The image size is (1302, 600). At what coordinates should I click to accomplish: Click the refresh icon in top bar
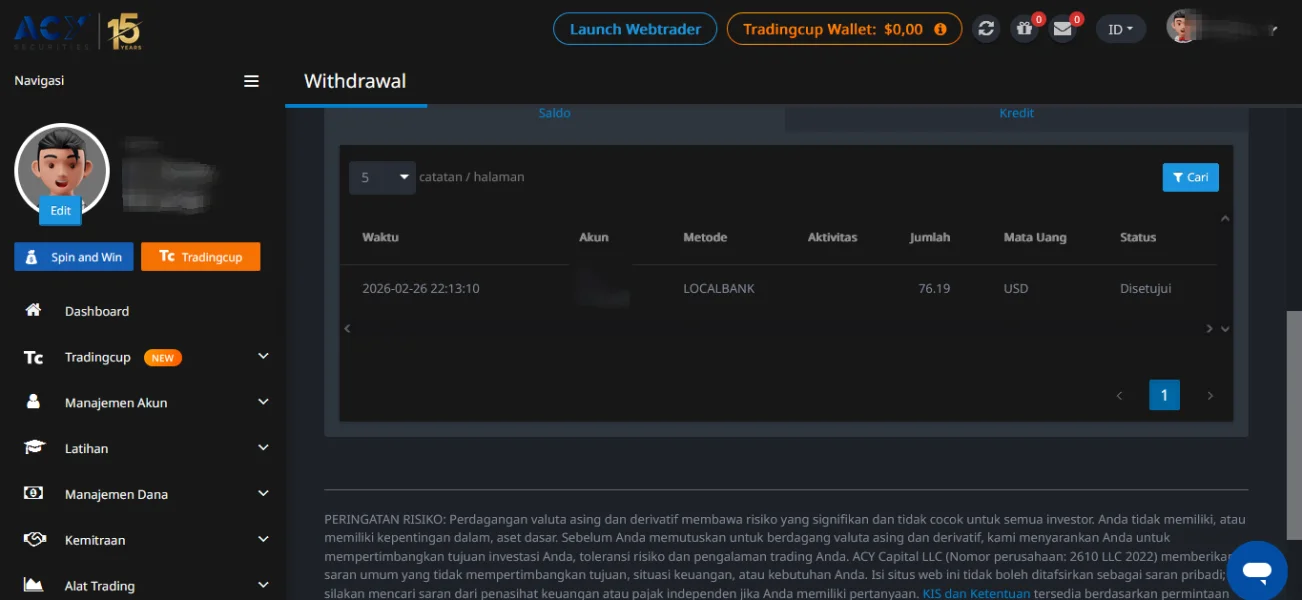click(986, 29)
